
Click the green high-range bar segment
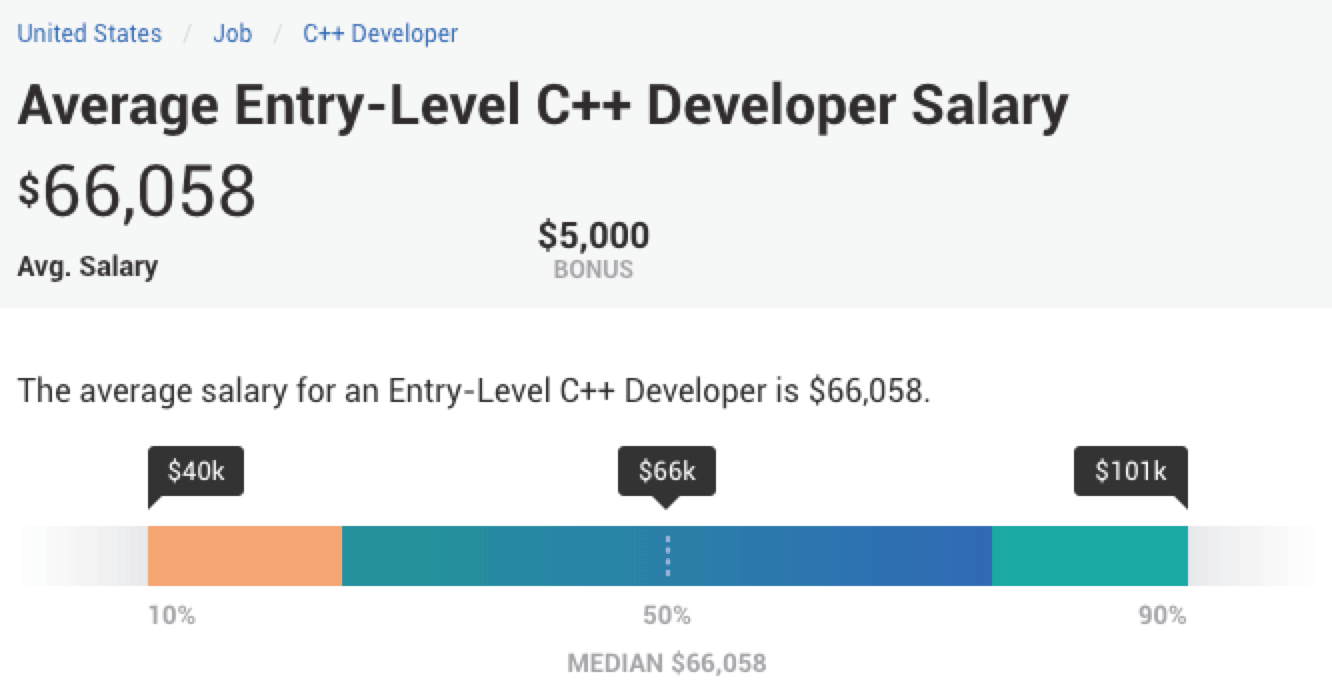point(1089,555)
